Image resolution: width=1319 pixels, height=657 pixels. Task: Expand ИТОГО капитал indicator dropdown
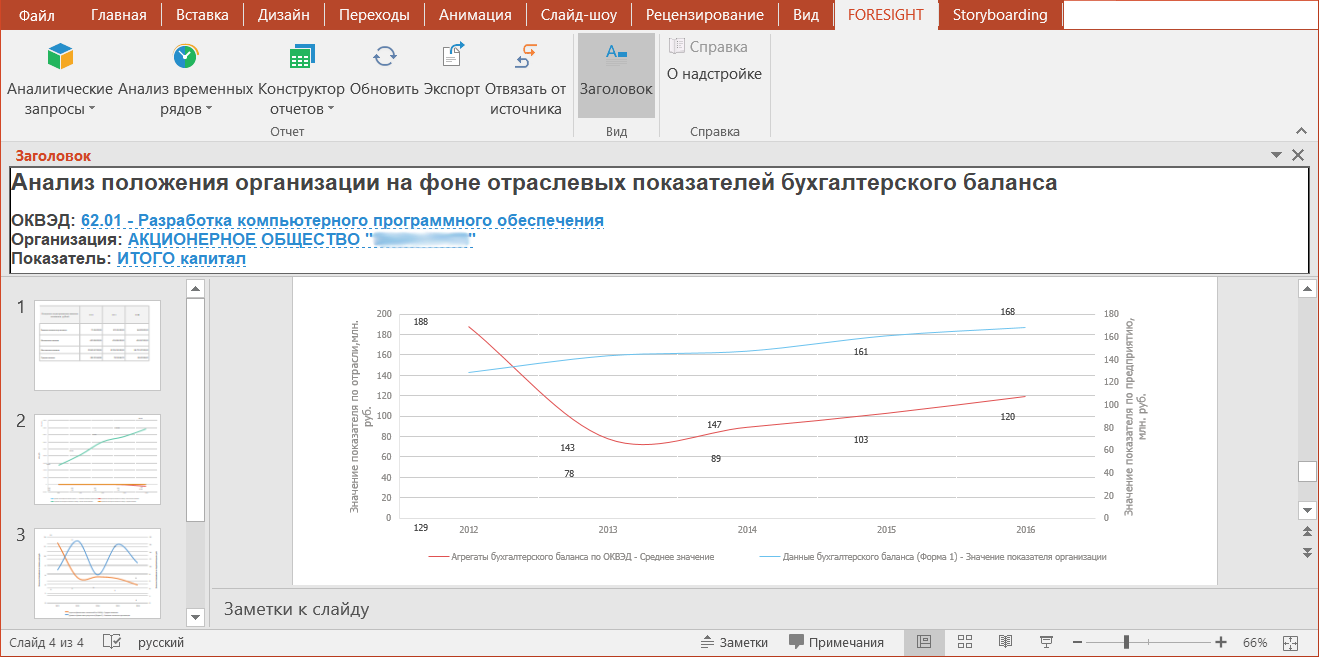tap(181, 259)
